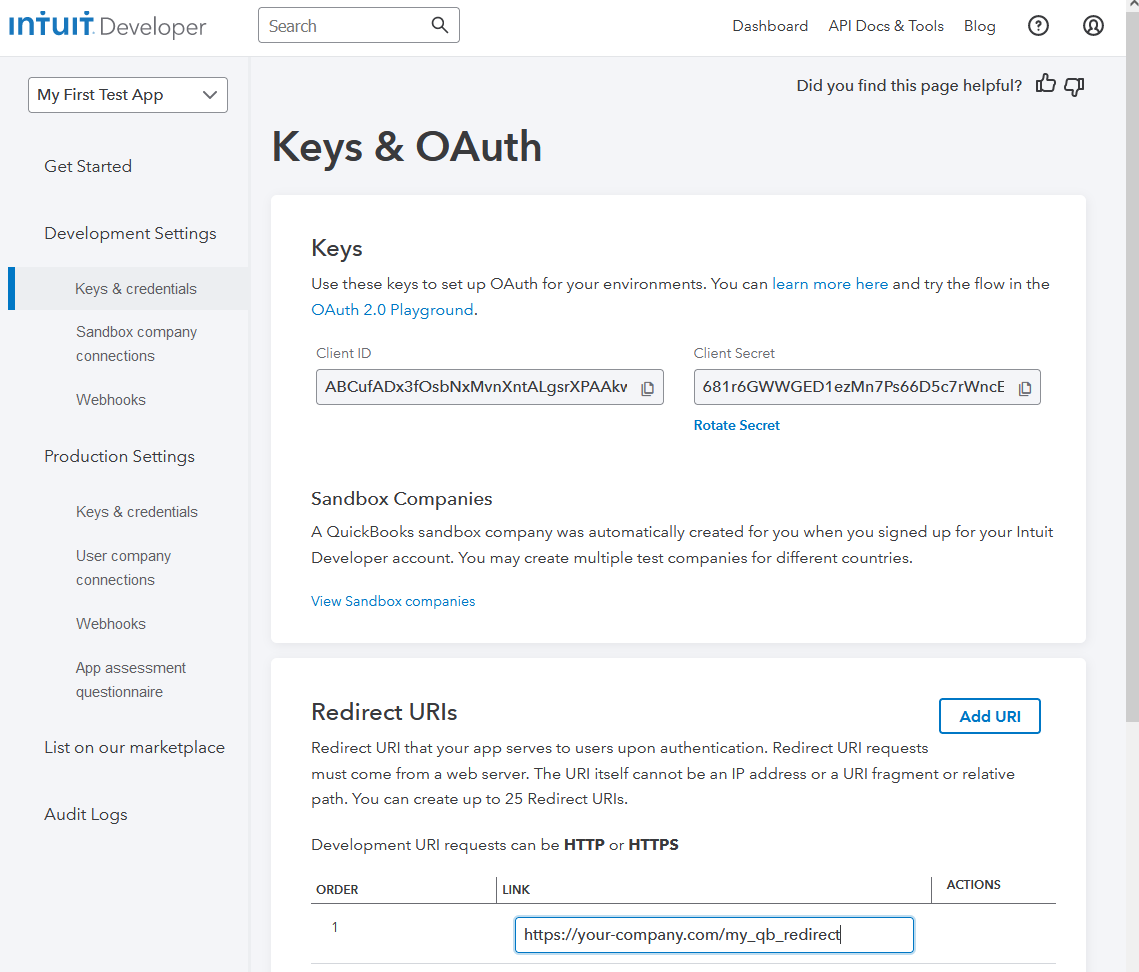Select Webhooks under Development Settings
The image size is (1139, 972).
111,400
